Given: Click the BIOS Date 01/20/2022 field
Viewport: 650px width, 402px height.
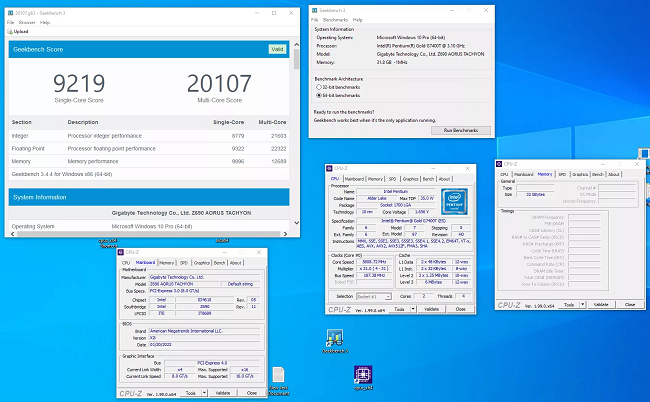Looking at the screenshot, I should pos(205,345).
